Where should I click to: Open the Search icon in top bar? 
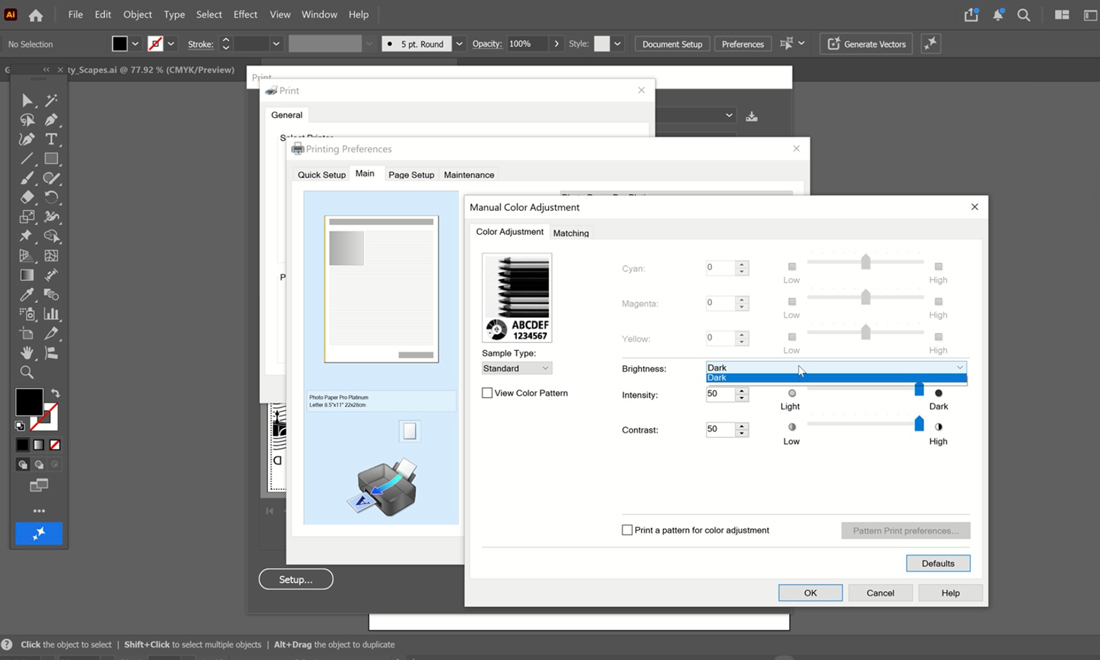point(1024,15)
